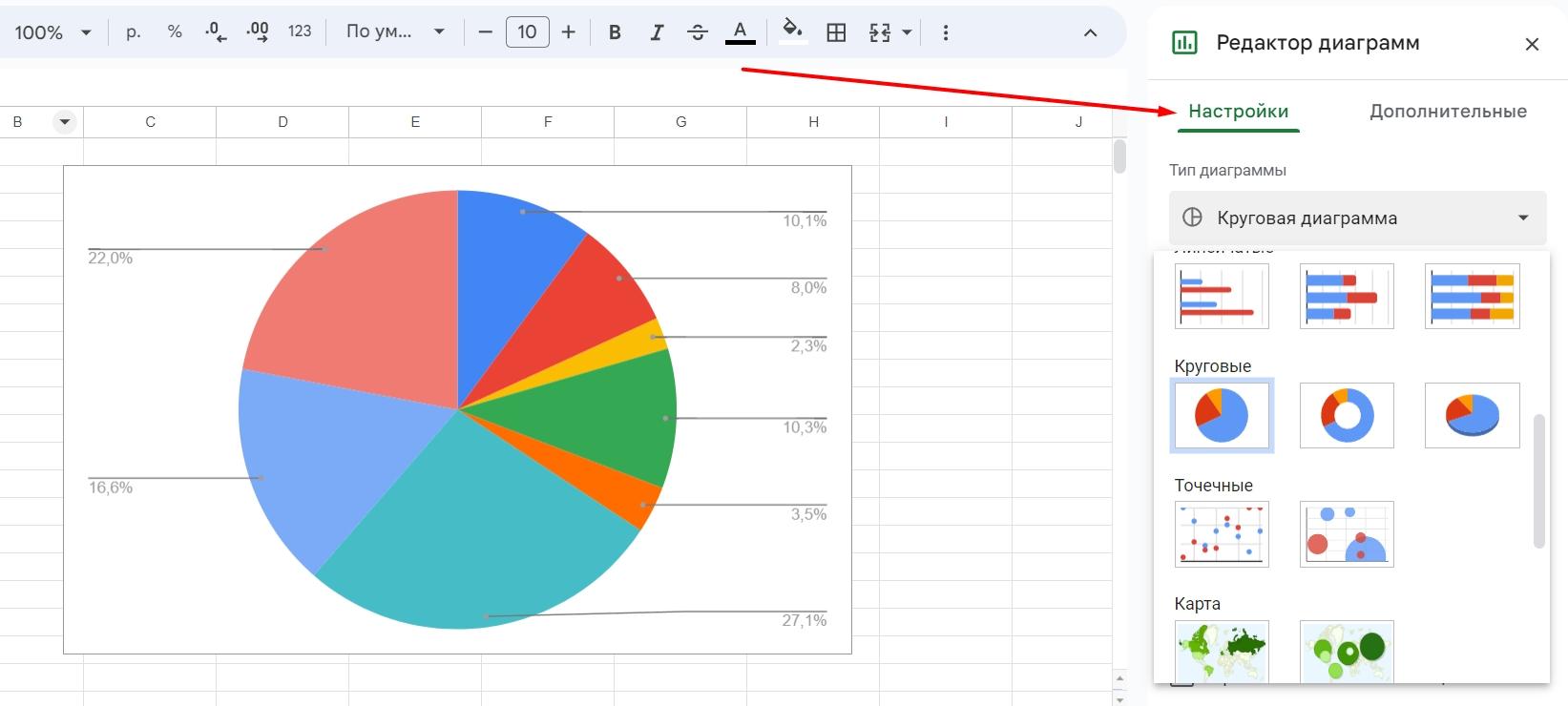Open the cell fill color tool

point(792,31)
